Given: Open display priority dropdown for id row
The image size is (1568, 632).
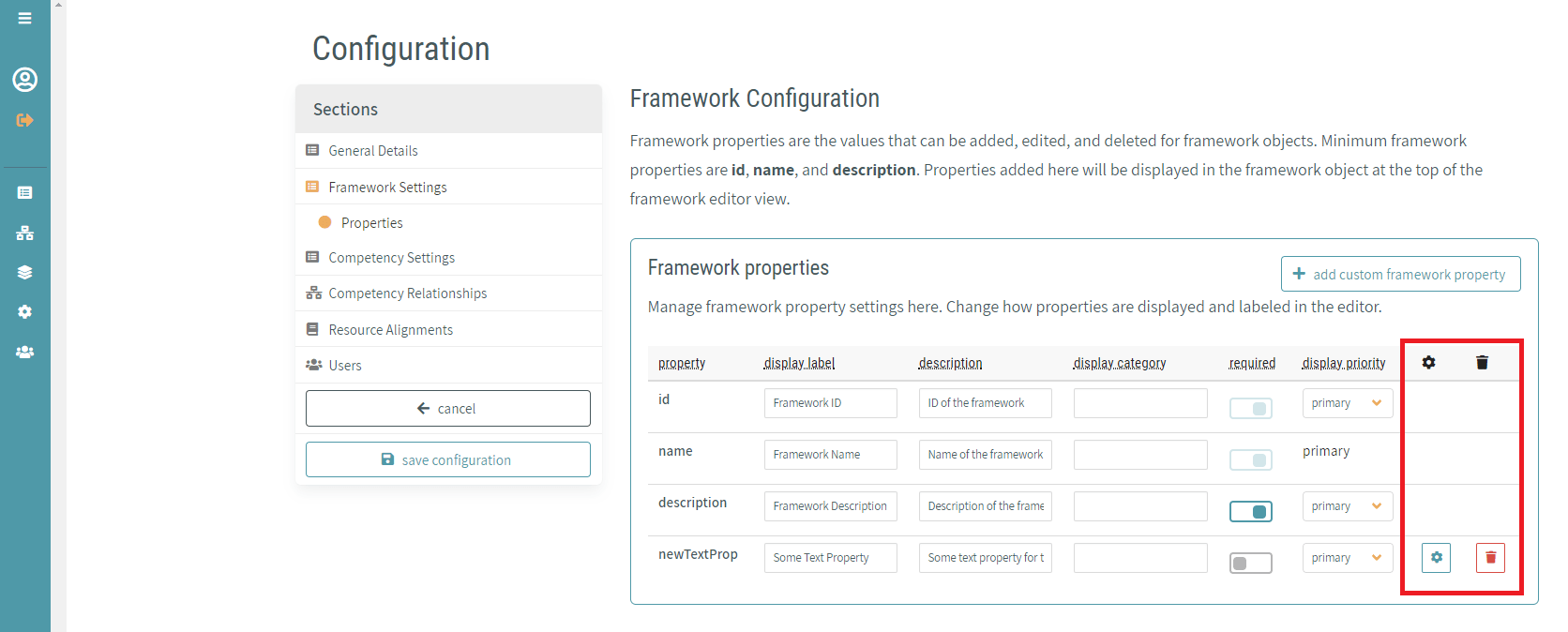Looking at the screenshot, I should [1348, 403].
